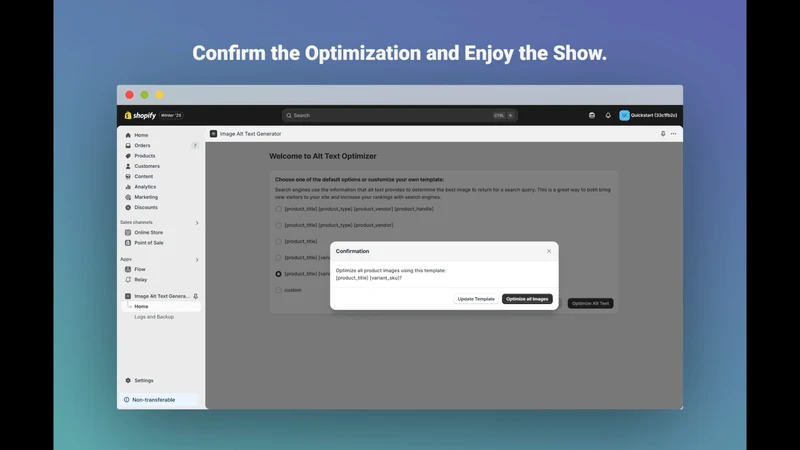Click the Marketing target icon

point(128,197)
